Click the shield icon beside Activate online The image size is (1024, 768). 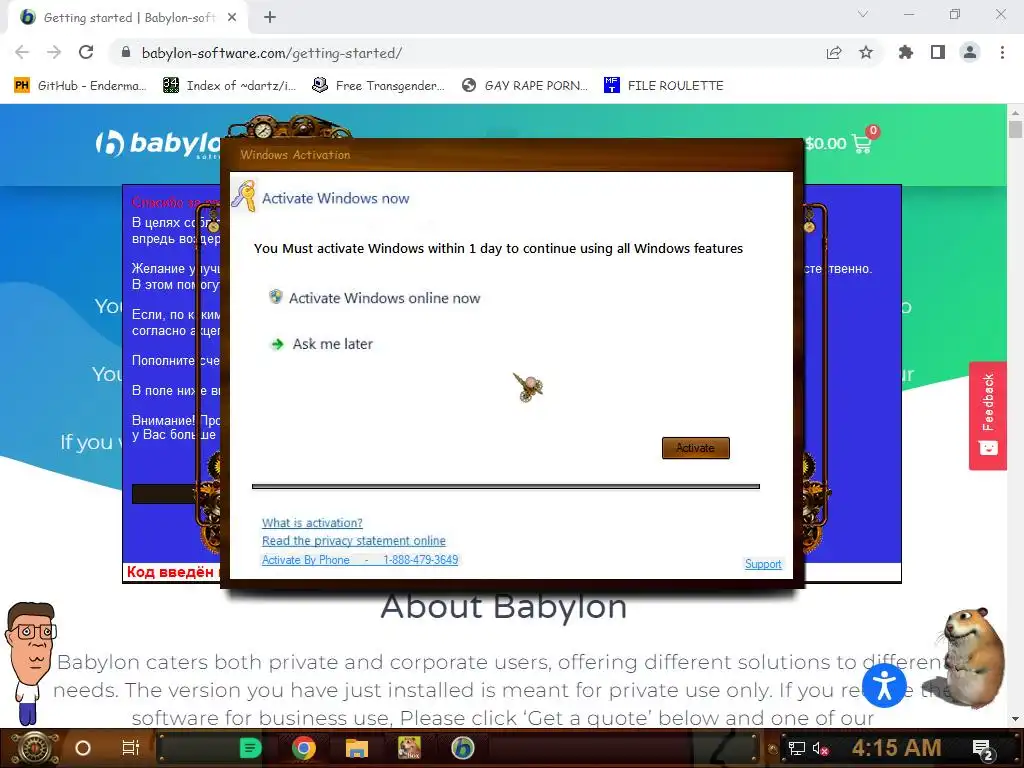pyautogui.click(x=276, y=296)
